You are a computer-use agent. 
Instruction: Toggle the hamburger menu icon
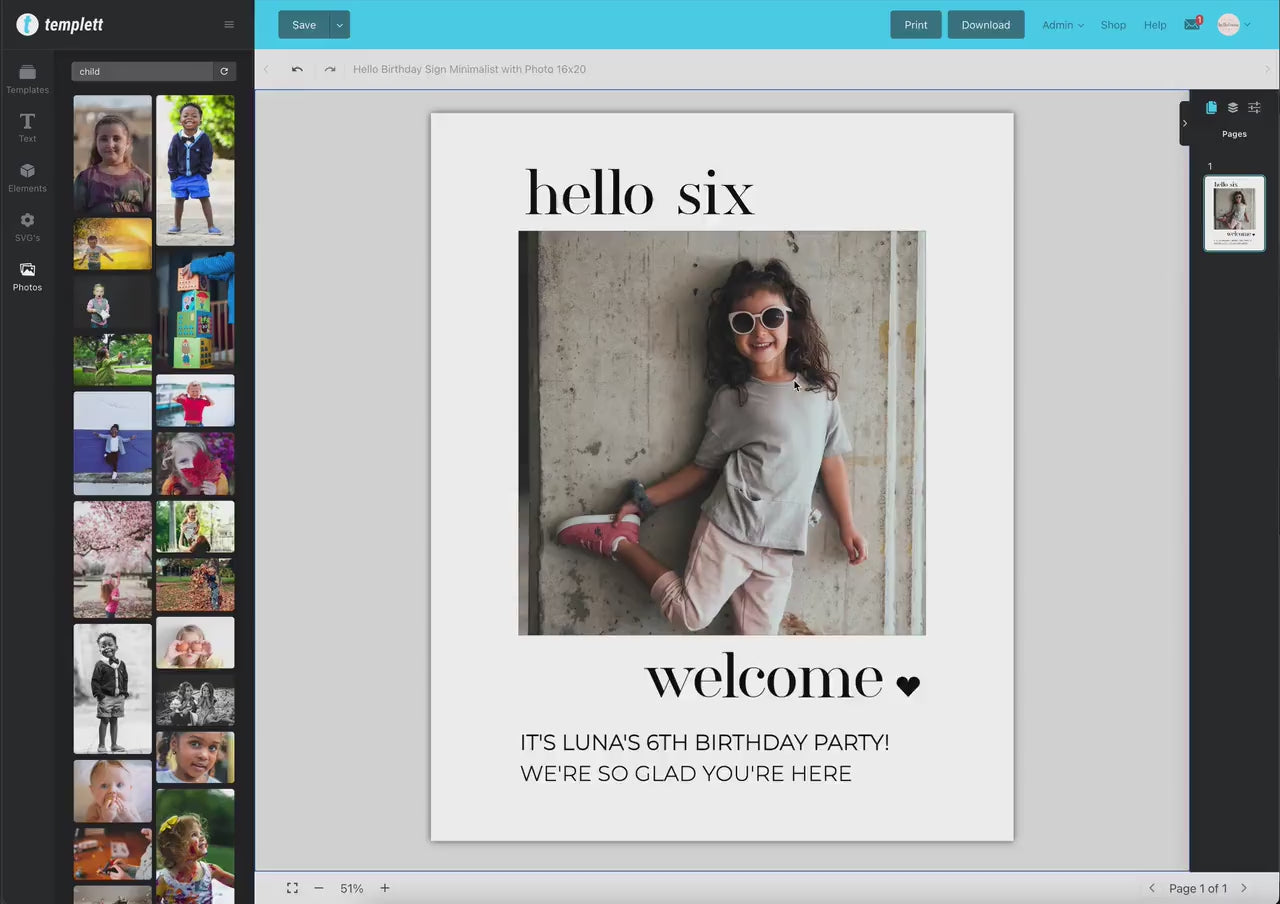tap(229, 25)
